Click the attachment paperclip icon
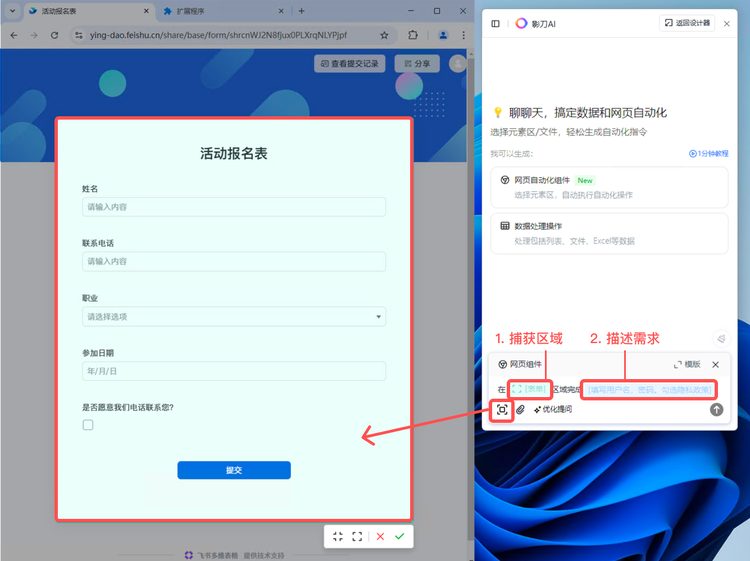The height and width of the screenshot is (561, 750). (x=520, y=409)
